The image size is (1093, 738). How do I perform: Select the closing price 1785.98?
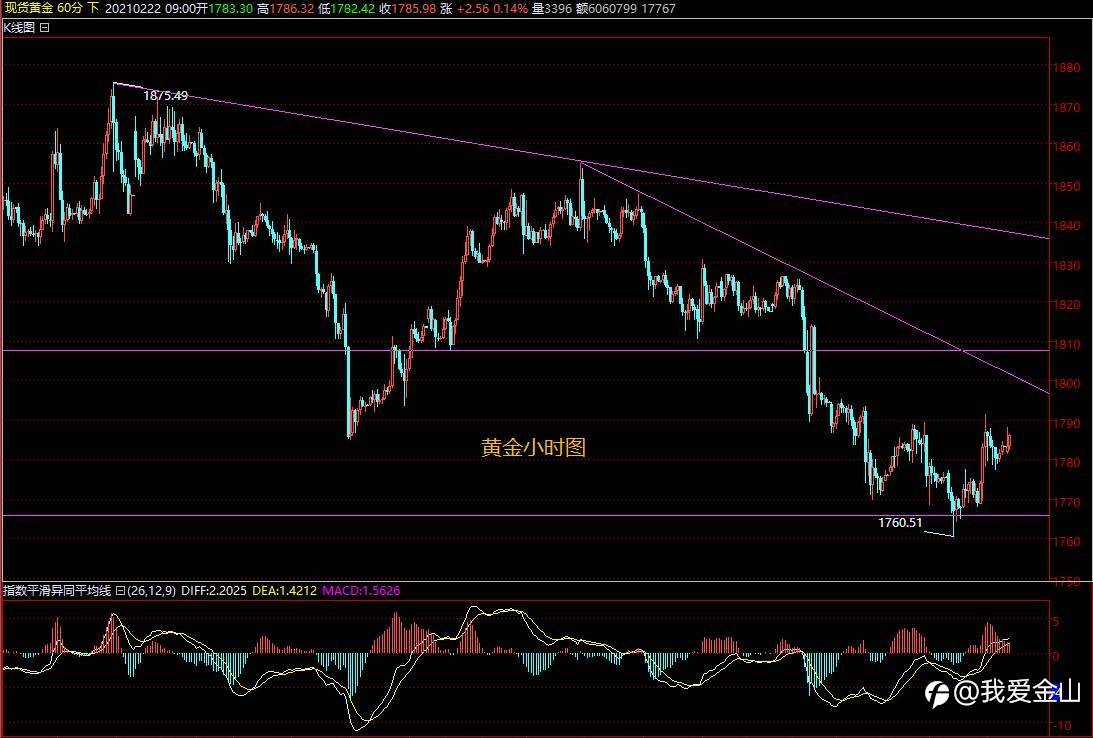click(x=413, y=8)
